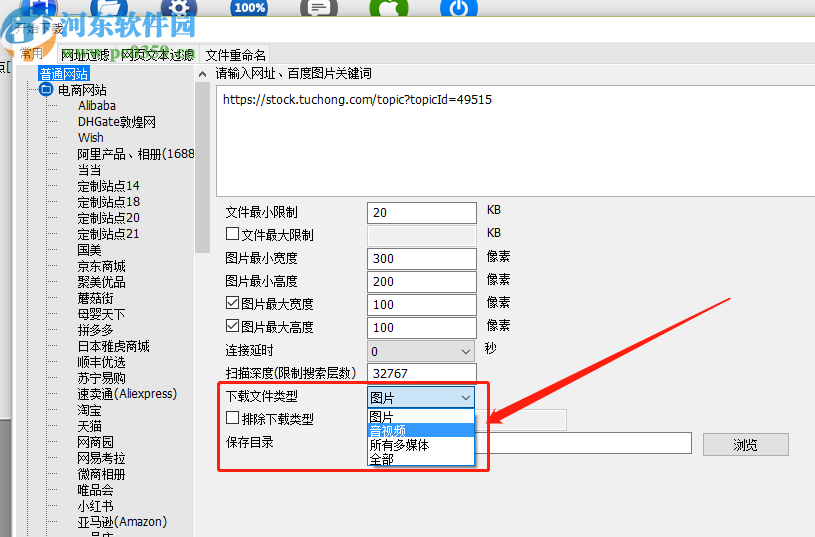Select 网易考拉 in the site tree
815x537 pixels.
101,459
